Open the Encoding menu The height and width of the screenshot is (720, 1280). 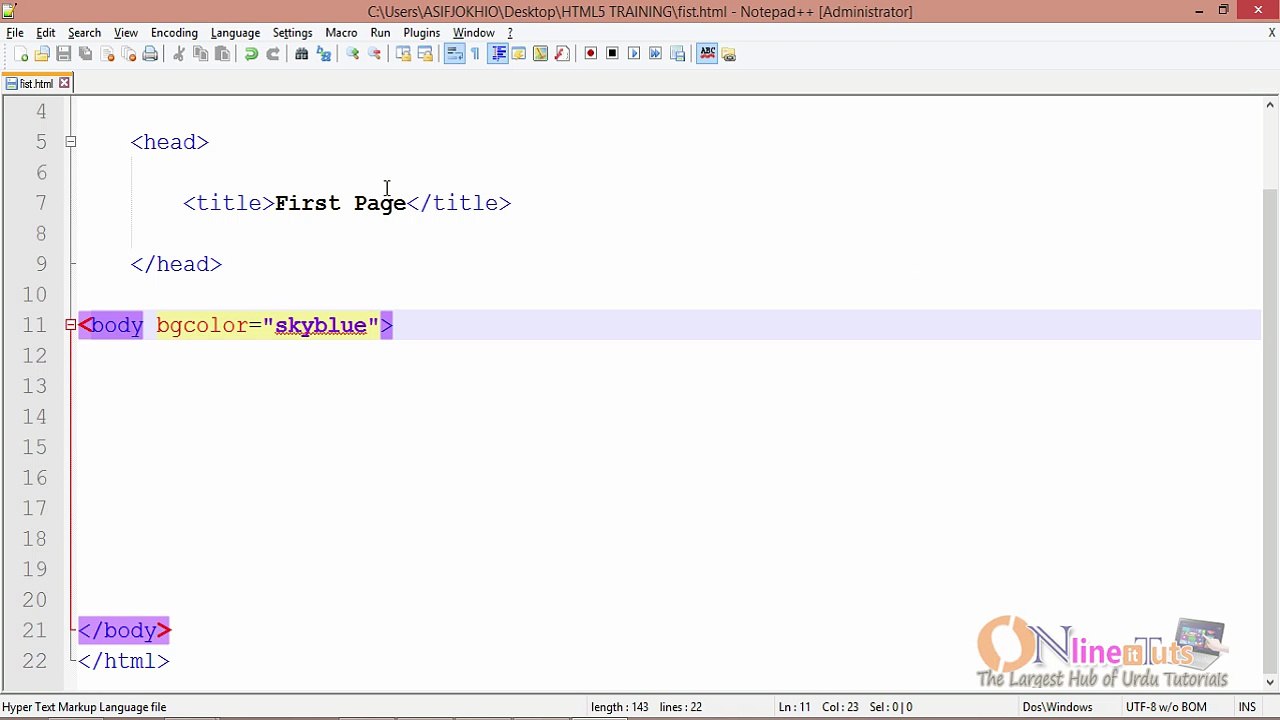174,33
